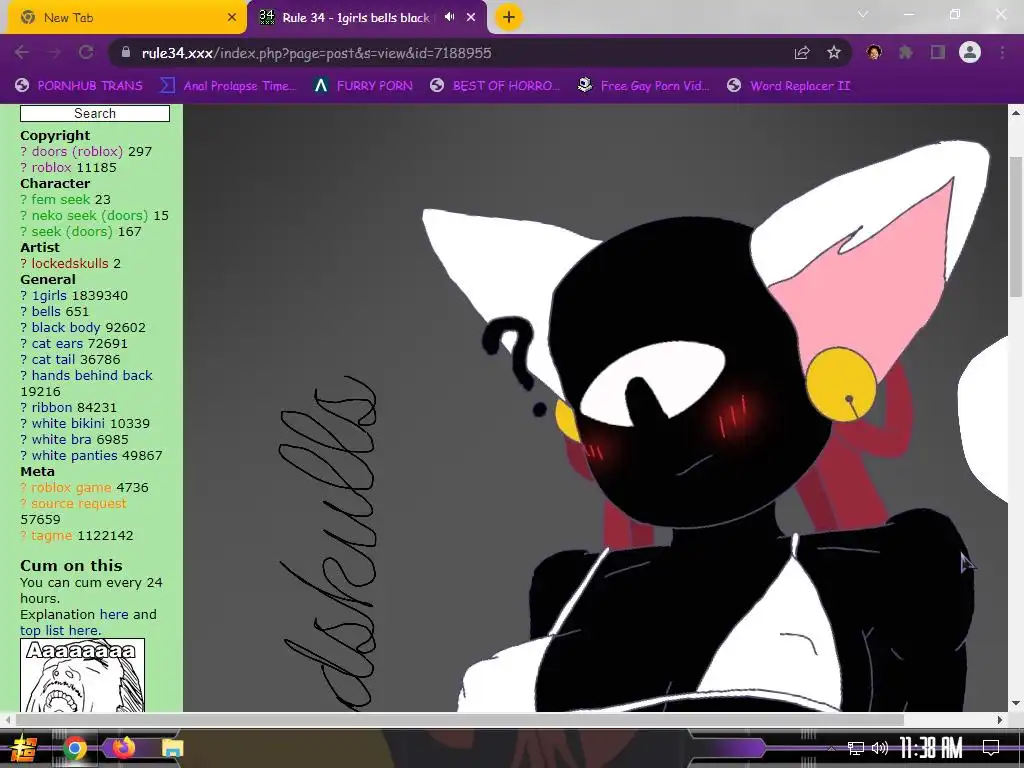This screenshot has height=768, width=1024.
Task: Click the address bar URL
Action: click(x=316, y=53)
